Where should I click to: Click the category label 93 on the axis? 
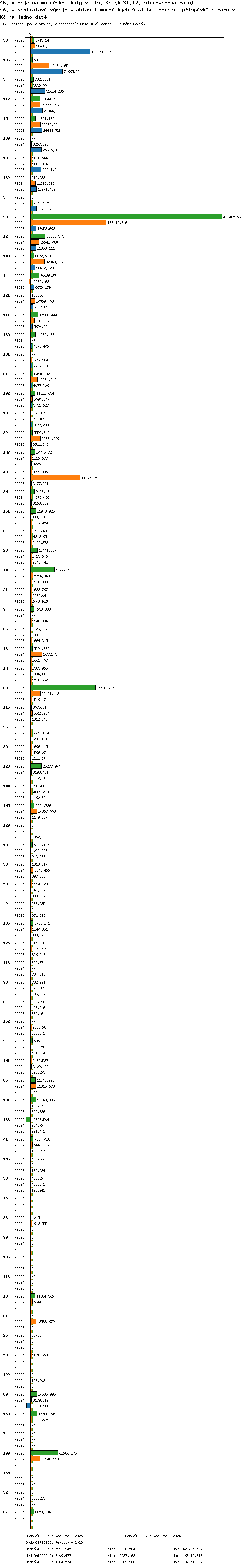6,217
